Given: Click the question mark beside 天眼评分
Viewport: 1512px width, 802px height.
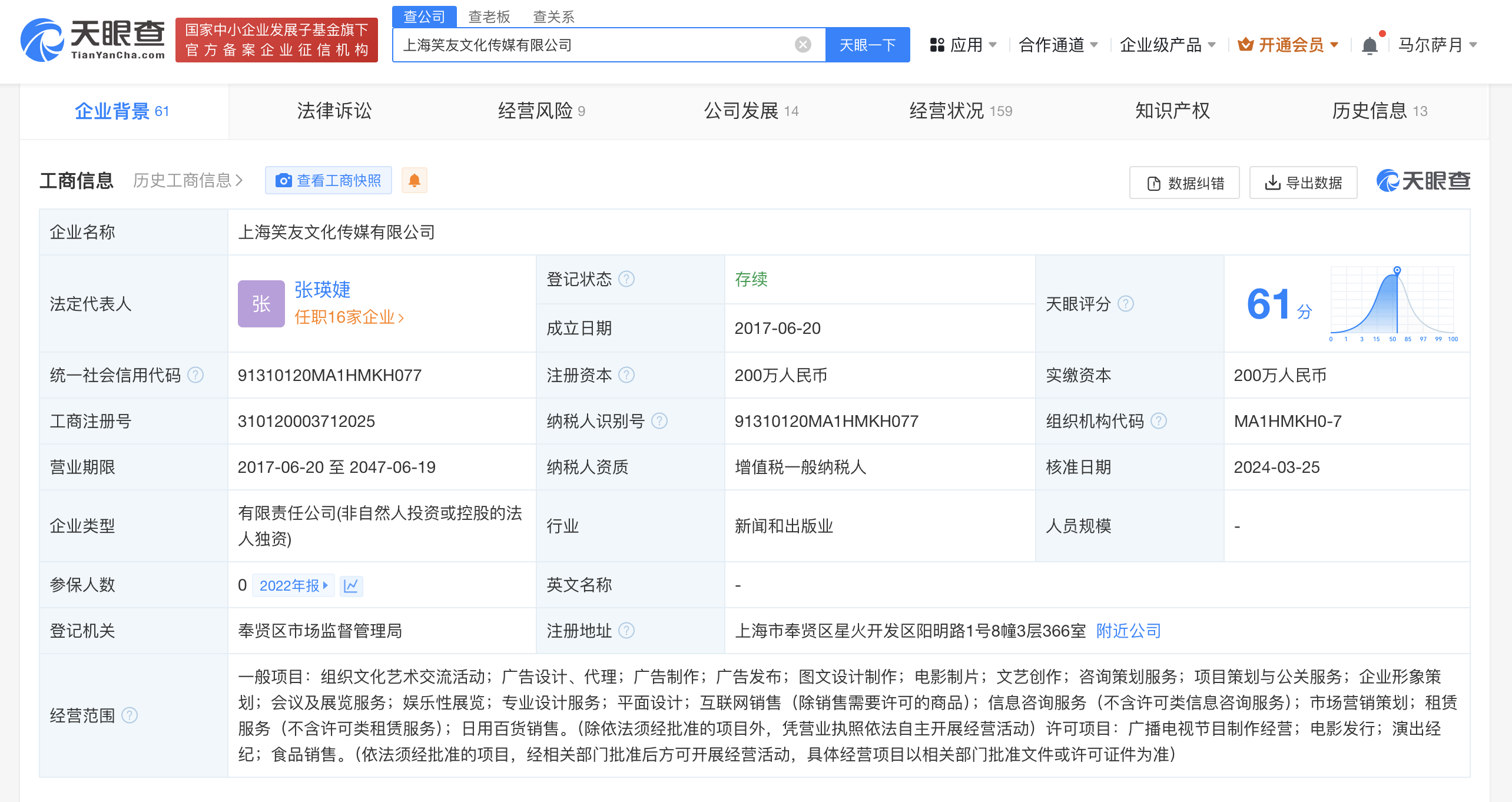Looking at the screenshot, I should click(x=1126, y=304).
